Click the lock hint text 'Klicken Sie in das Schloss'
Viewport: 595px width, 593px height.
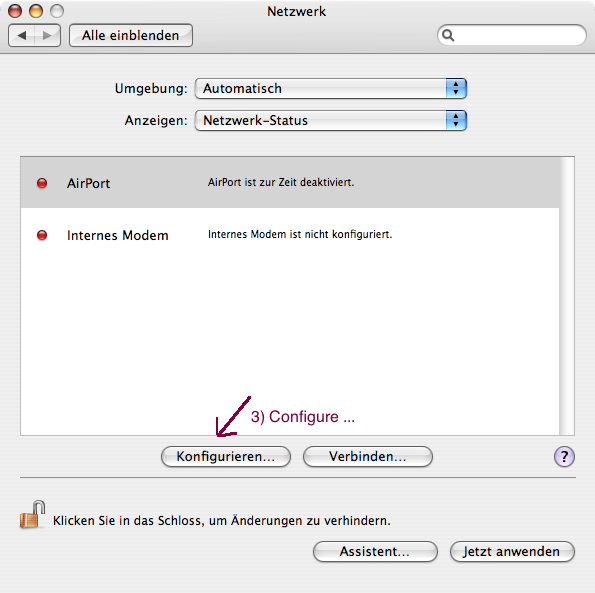pos(222,521)
